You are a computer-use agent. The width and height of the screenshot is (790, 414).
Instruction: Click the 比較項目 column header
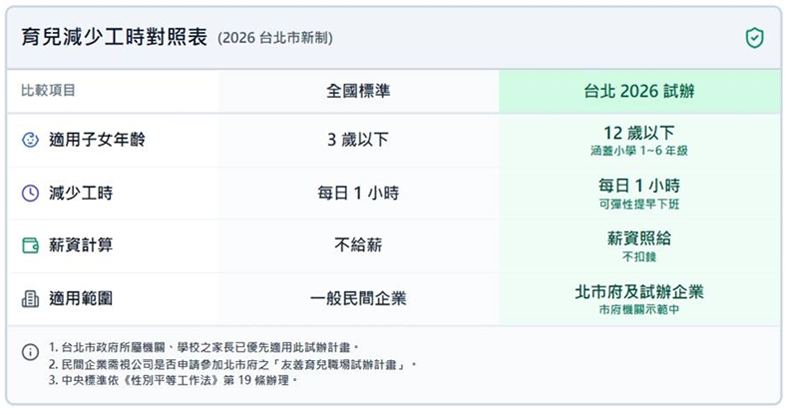49,91
